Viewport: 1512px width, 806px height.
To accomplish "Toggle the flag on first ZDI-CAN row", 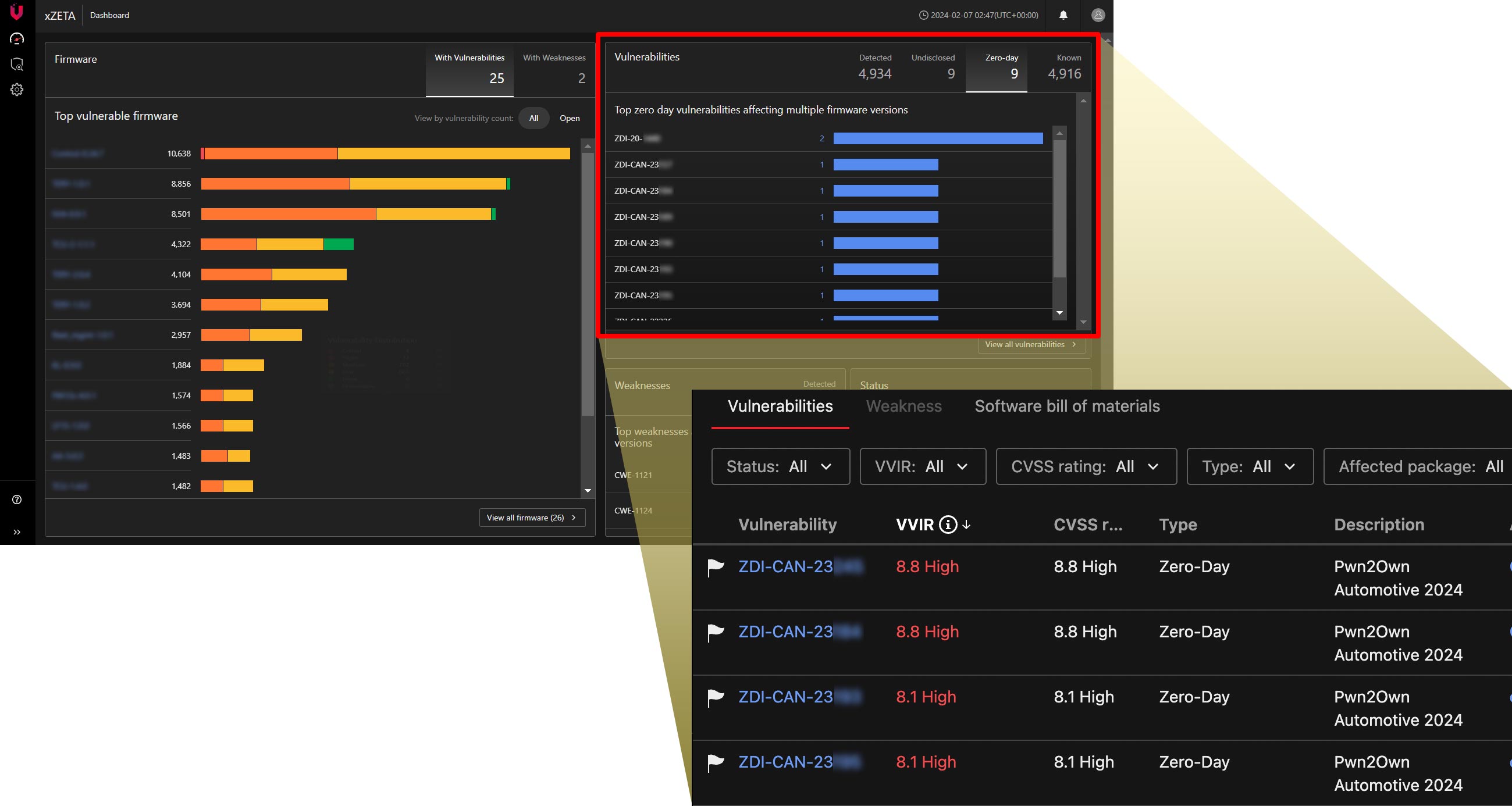I will pyautogui.click(x=716, y=567).
